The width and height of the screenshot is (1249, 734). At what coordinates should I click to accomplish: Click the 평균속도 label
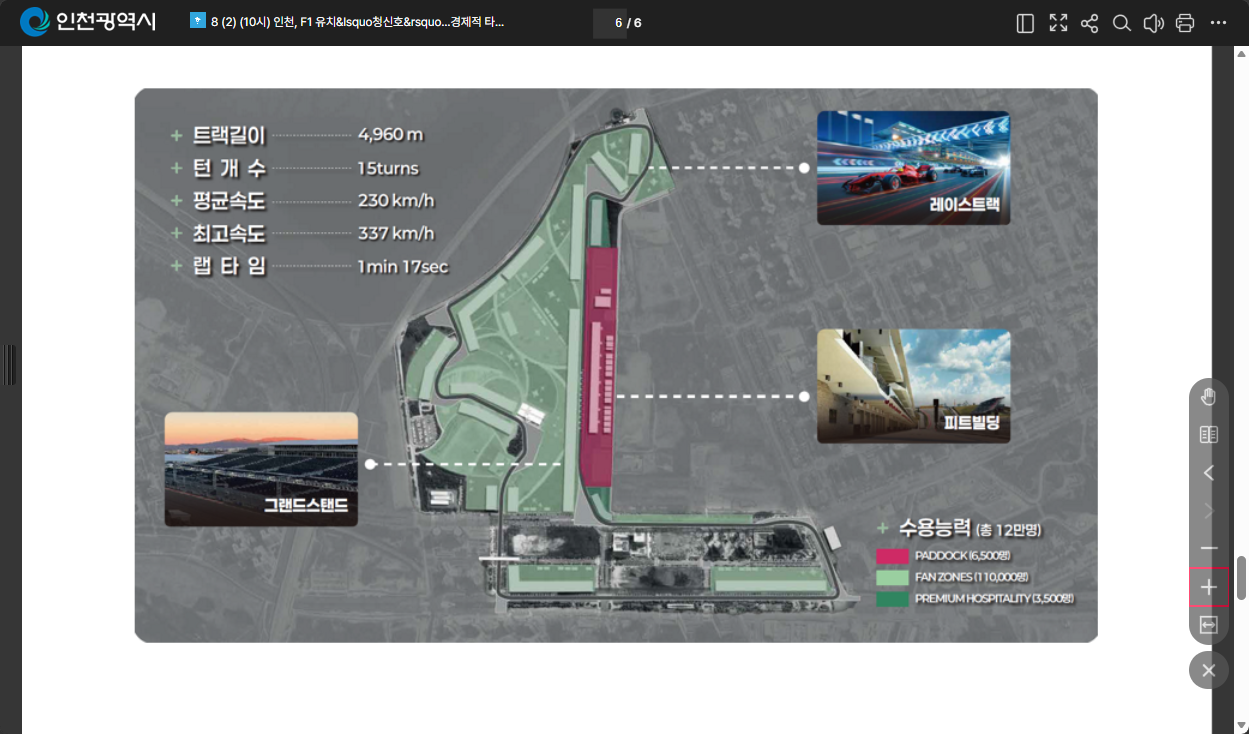(x=229, y=201)
